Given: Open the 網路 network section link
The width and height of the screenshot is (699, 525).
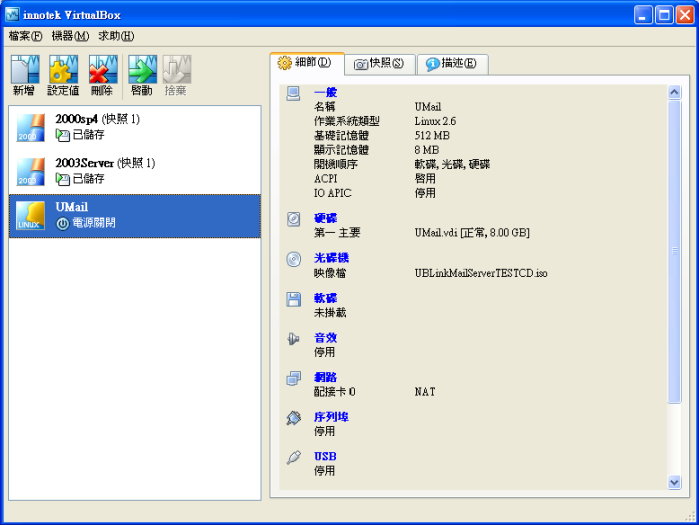Looking at the screenshot, I should pyautogui.click(x=325, y=378).
